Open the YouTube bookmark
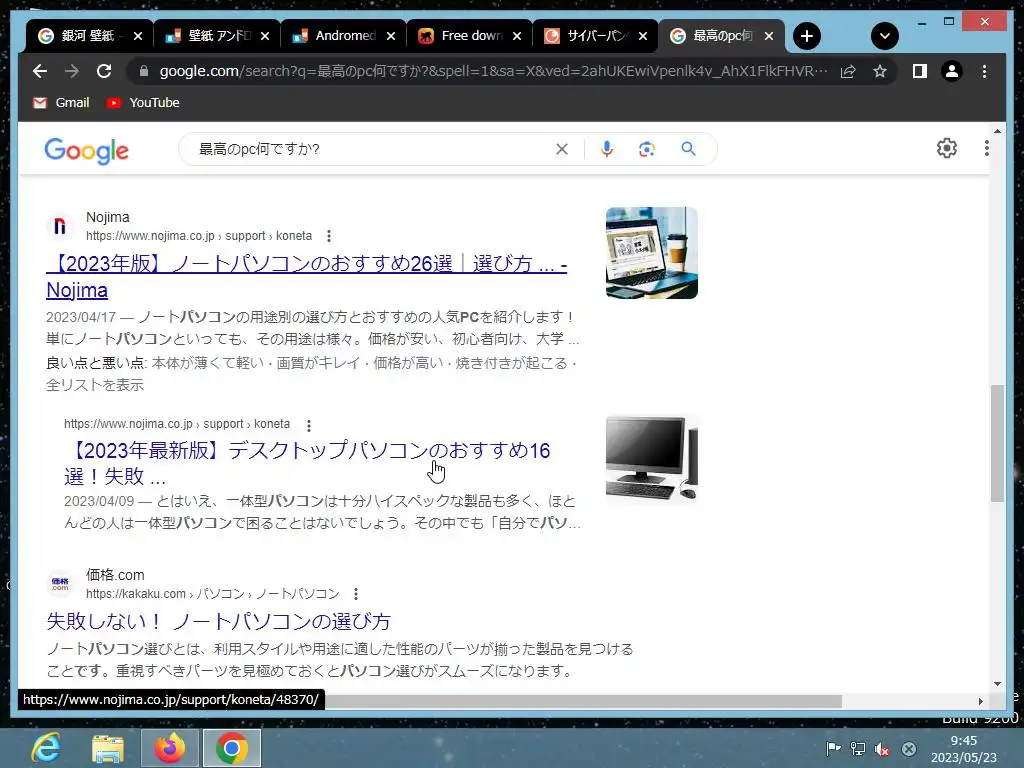 tap(143, 103)
